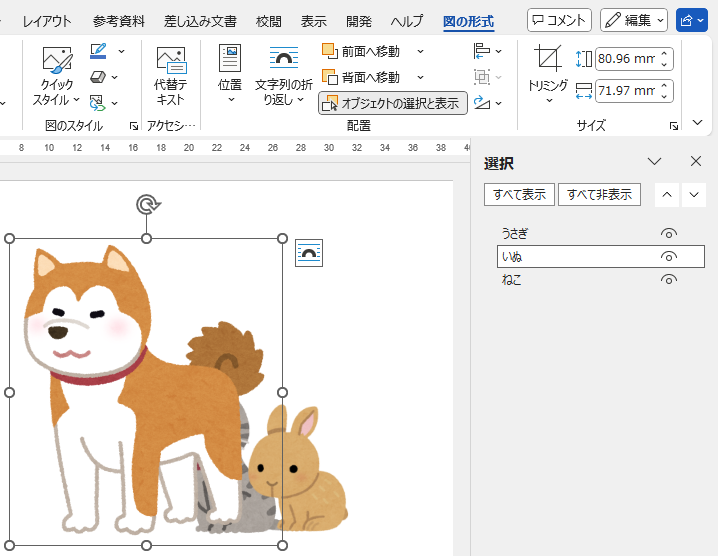Click the トリミング (Crop) tool icon

(547, 60)
